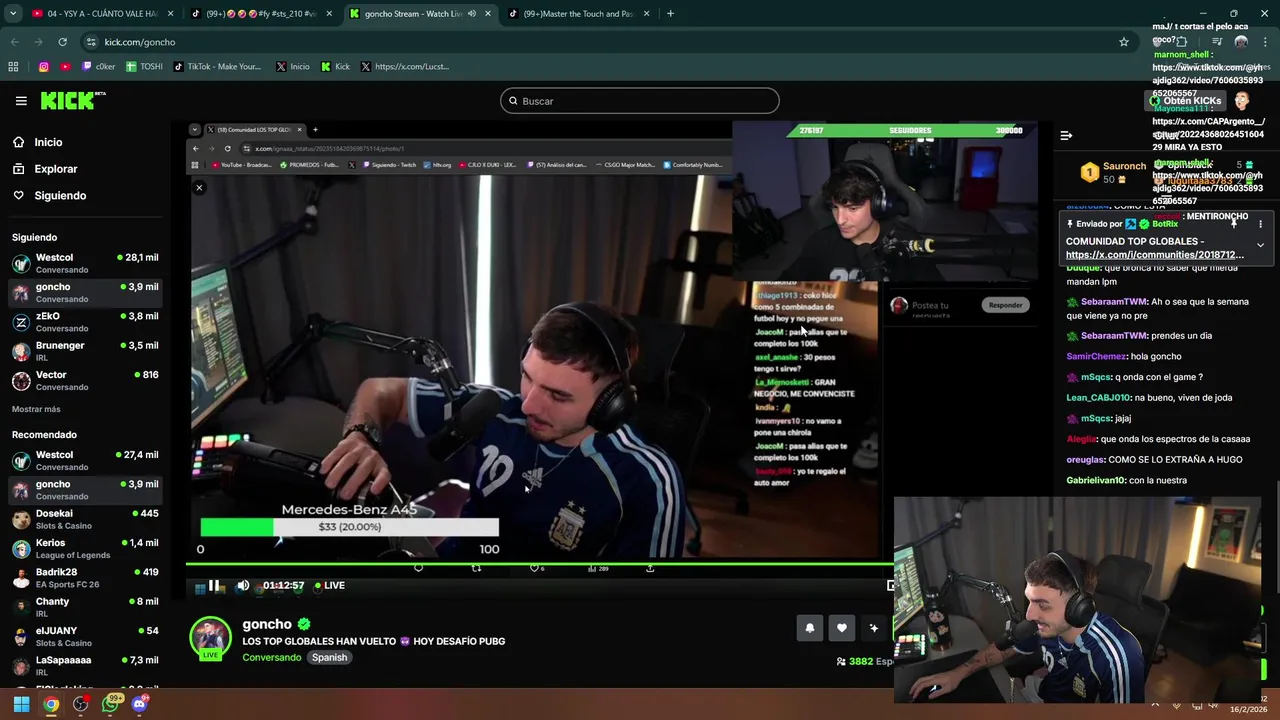Open Chrome from the taskbar

coord(51,704)
